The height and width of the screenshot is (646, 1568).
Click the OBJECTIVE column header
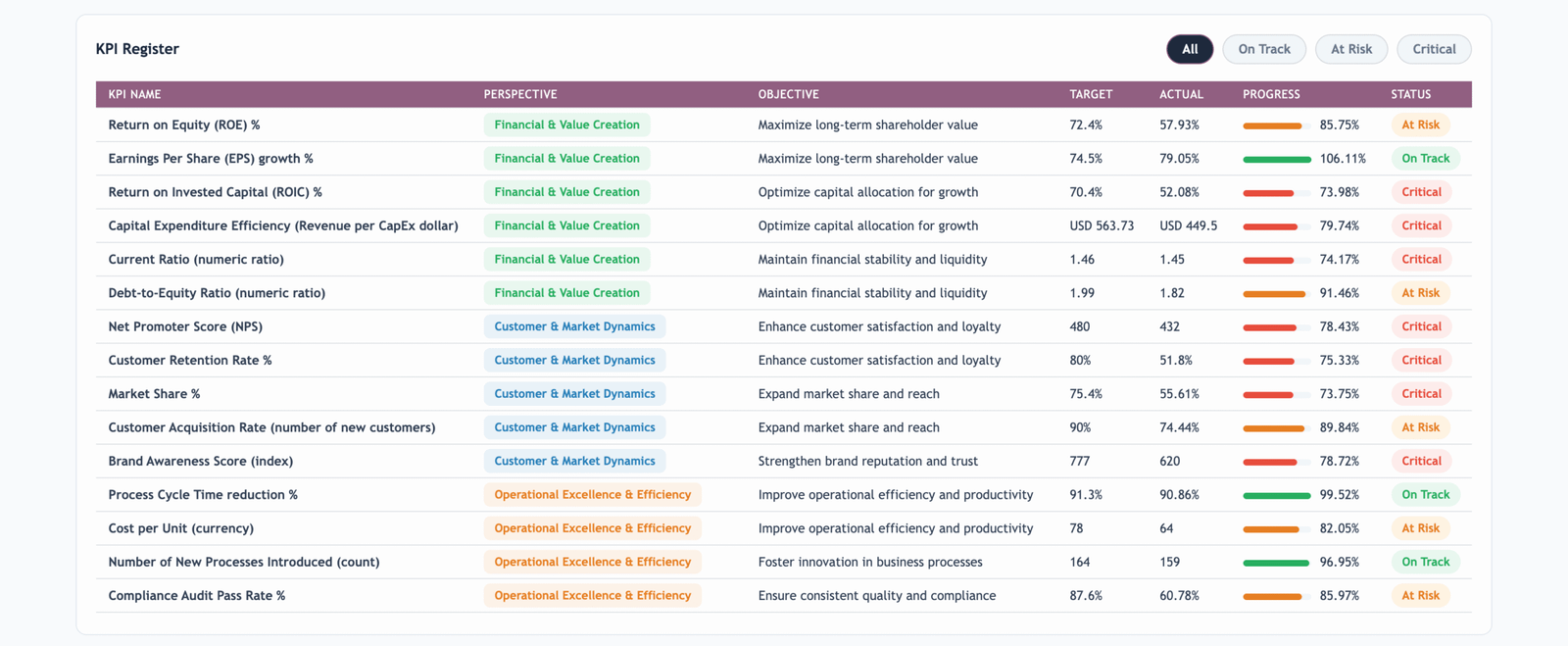788,94
